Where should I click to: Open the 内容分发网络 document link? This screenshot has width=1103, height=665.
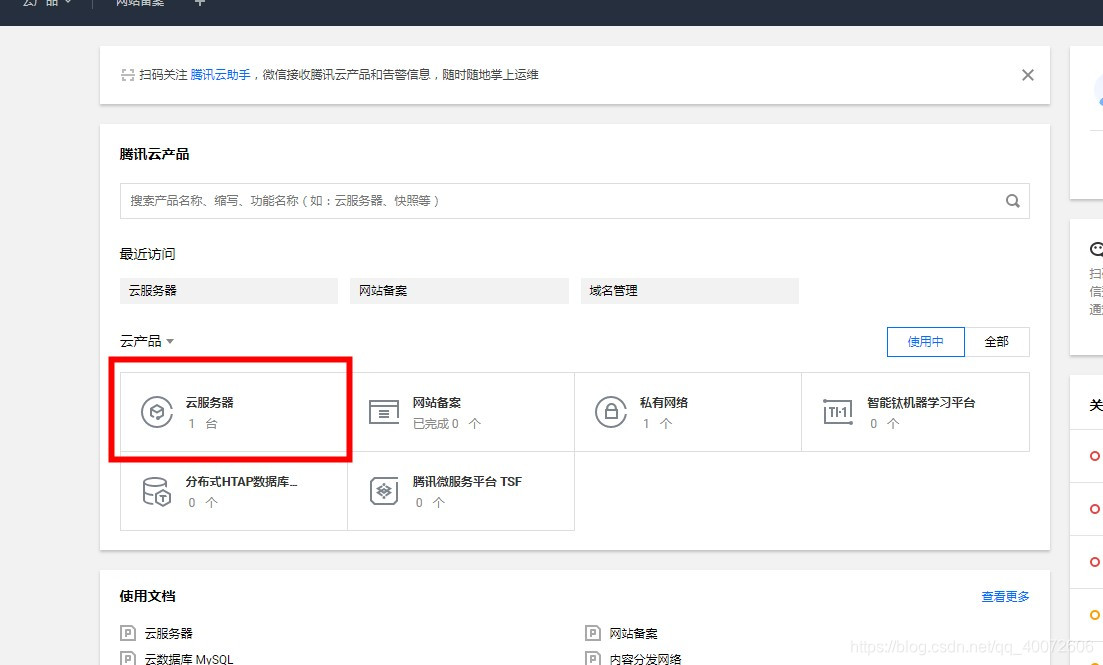click(645, 659)
